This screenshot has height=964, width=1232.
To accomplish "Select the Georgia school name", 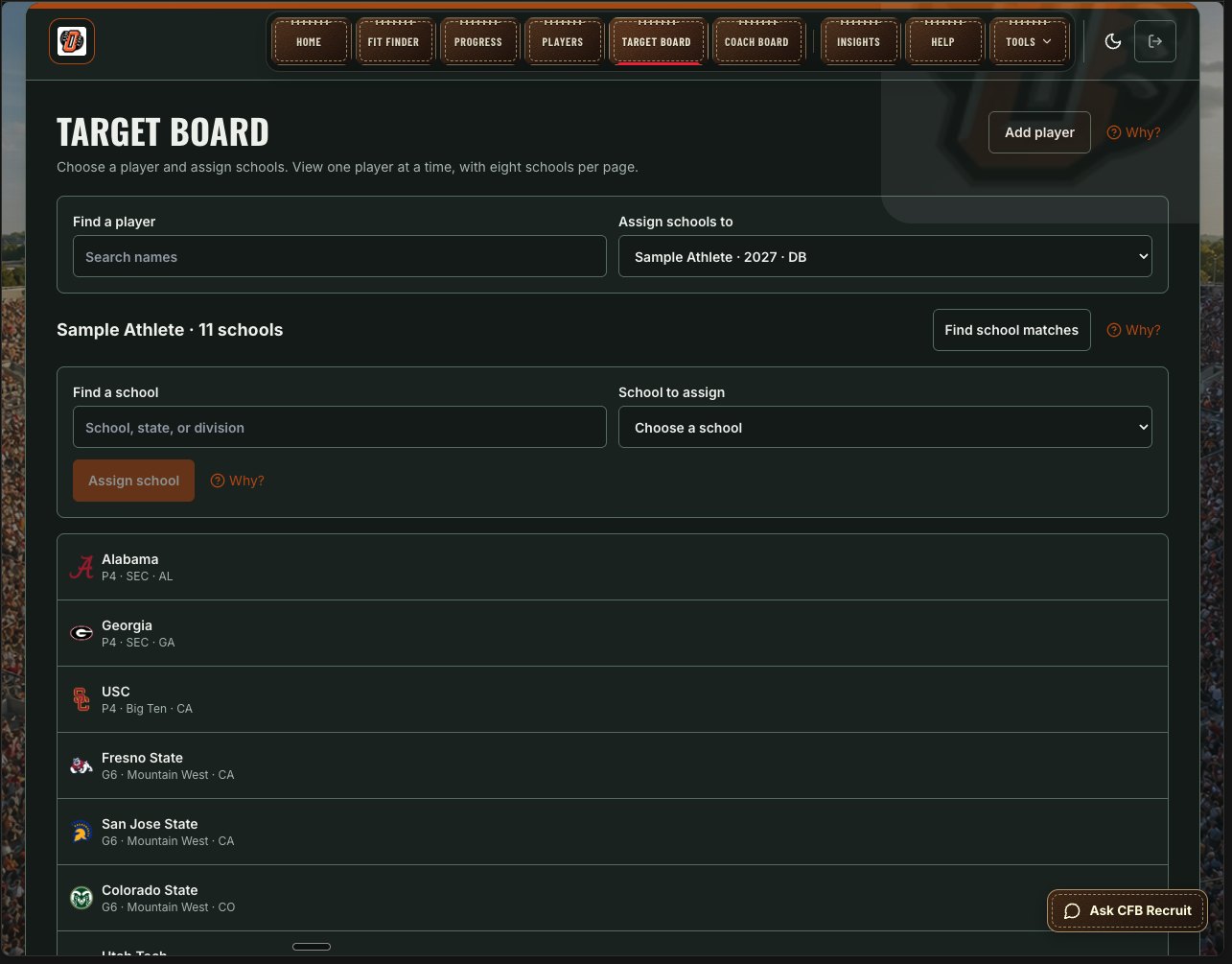I will coord(127,625).
